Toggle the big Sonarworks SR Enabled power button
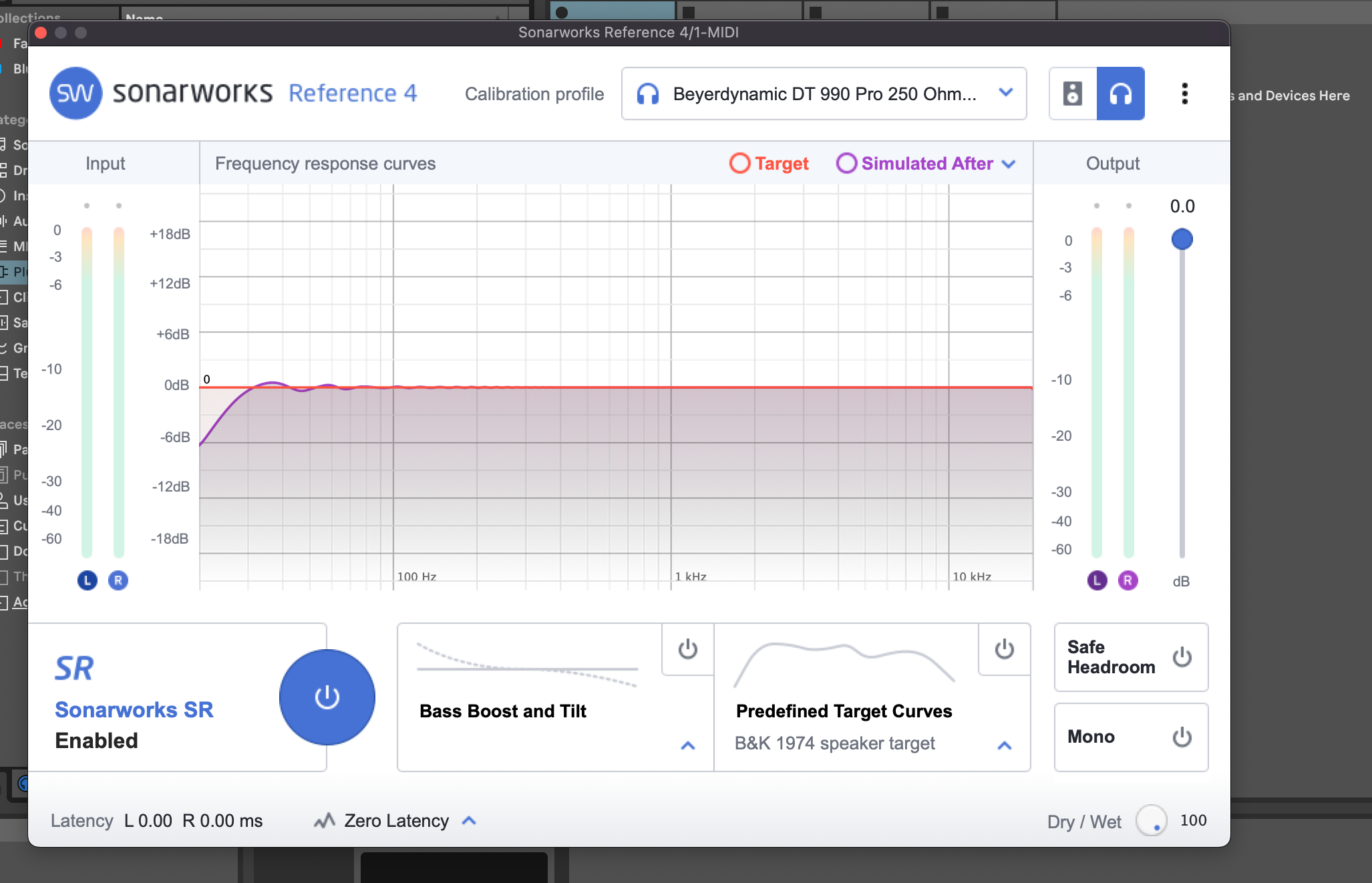 pos(327,697)
